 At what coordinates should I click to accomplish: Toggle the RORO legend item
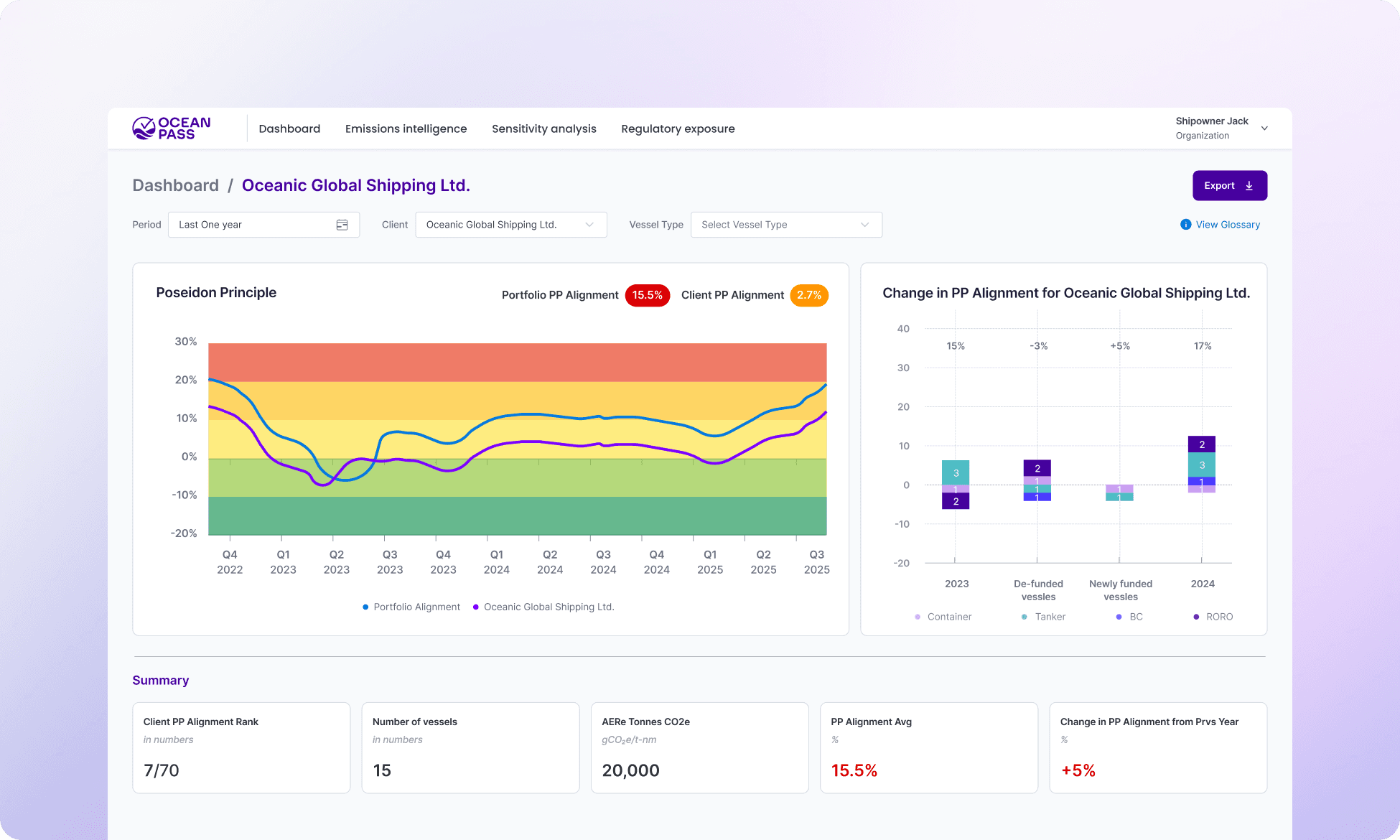(1218, 617)
